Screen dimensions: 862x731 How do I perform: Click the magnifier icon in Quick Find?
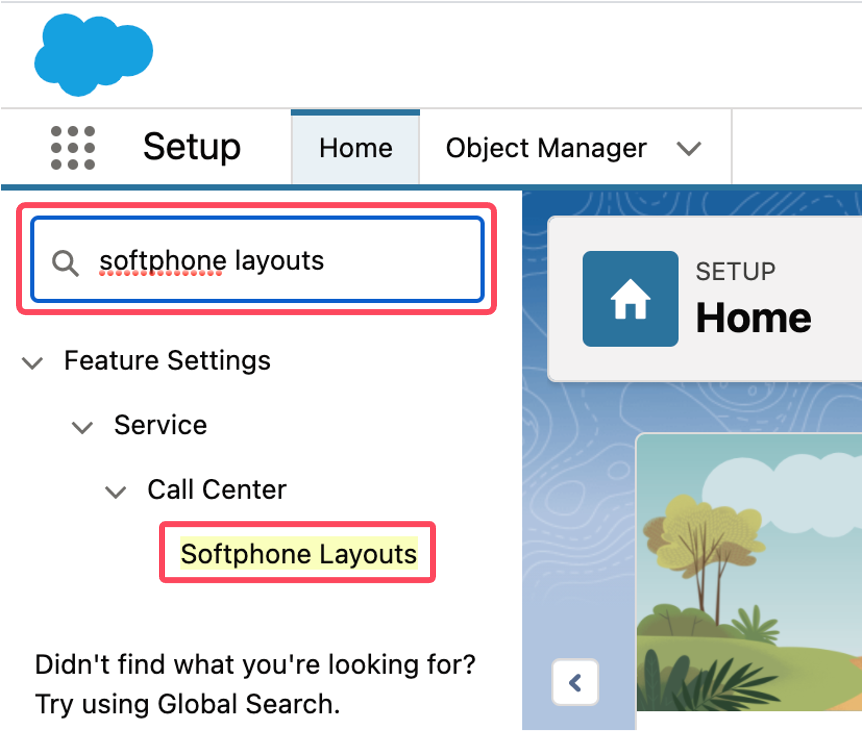pos(65,263)
